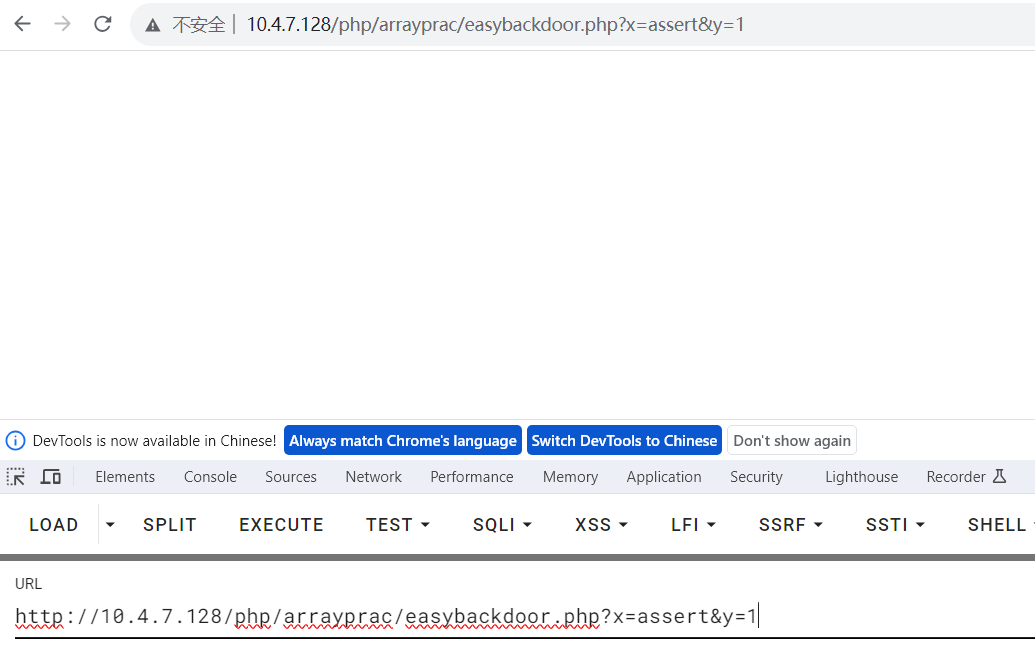Open the LFI dropdown menu
The width and height of the screenshot is (1035, 645).
[x=693, y=525]
